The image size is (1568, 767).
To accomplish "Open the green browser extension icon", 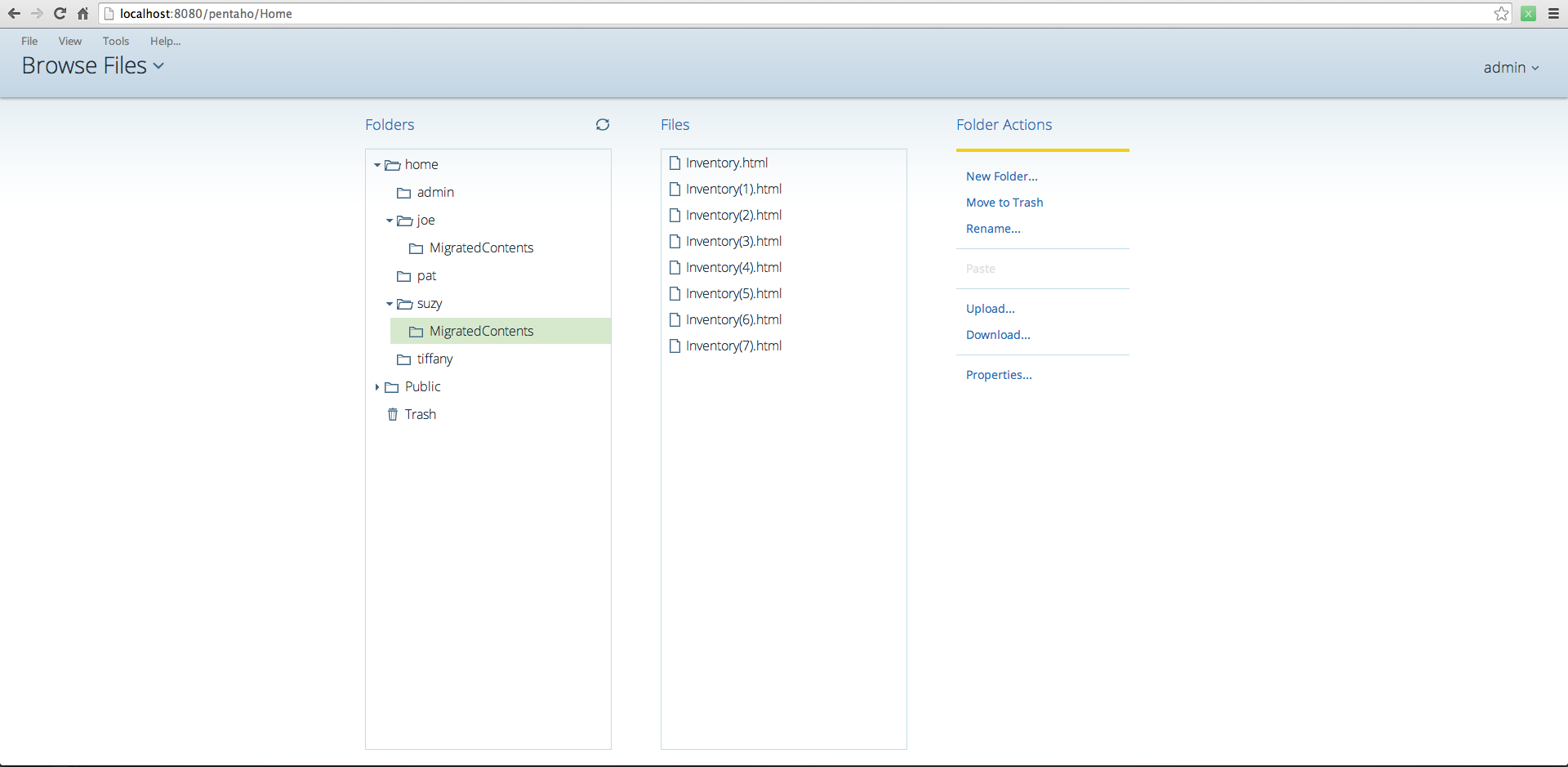I will pos(1528,13).
